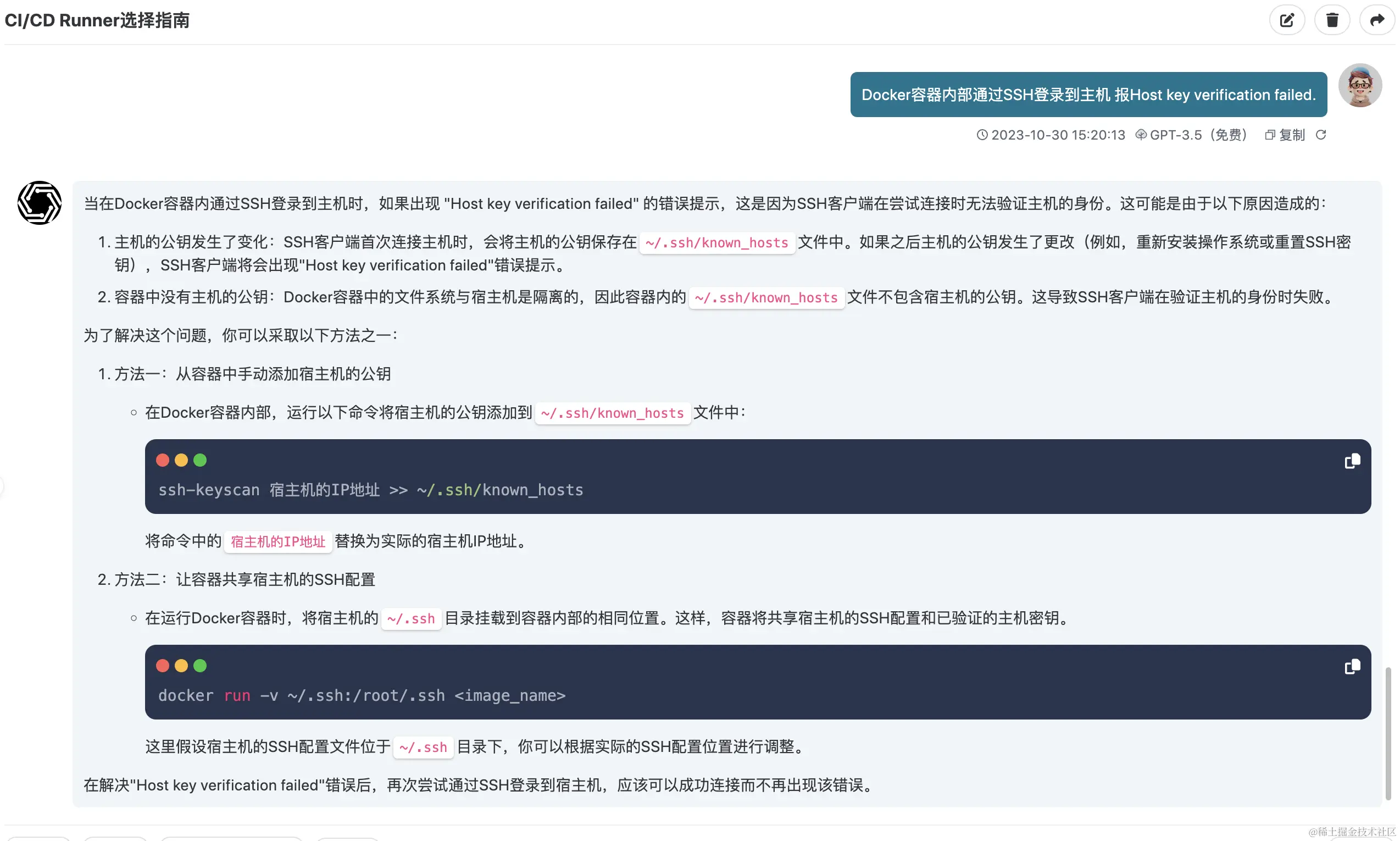Image resolution: width=1400 pixels, height=841 pixels.
Task: Click the AI assistant avatar logo
Action: [40, 203]
